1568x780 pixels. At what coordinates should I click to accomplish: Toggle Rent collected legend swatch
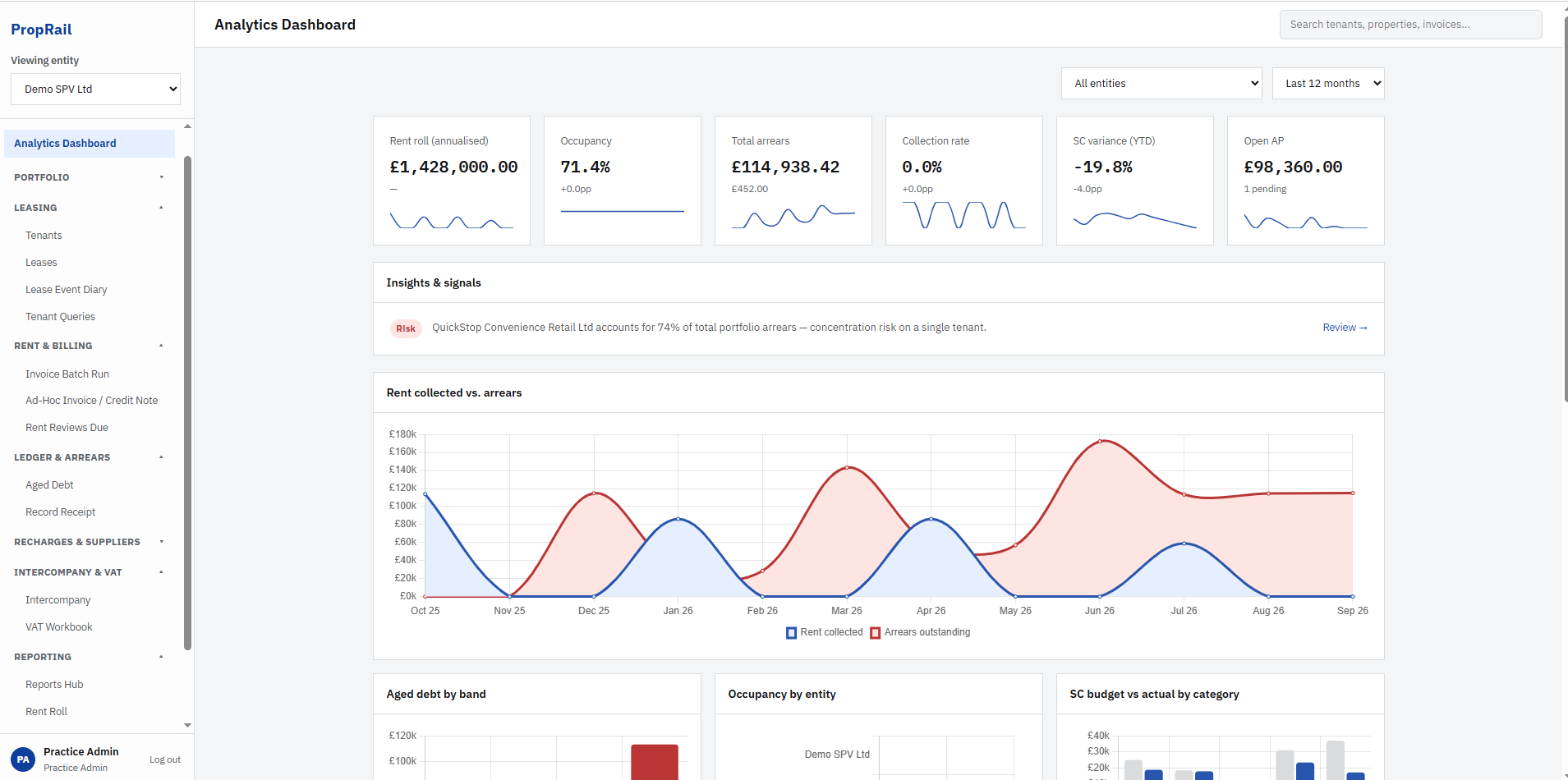click(792, 633)
